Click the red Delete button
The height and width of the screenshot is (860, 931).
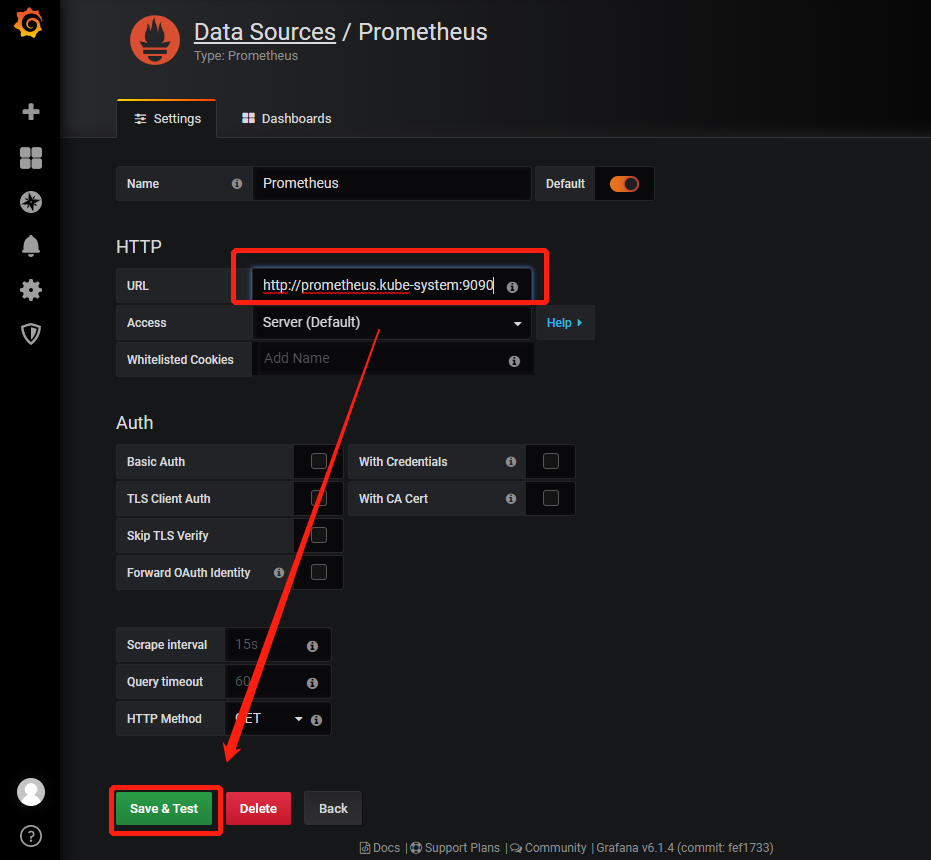point(258,808)
